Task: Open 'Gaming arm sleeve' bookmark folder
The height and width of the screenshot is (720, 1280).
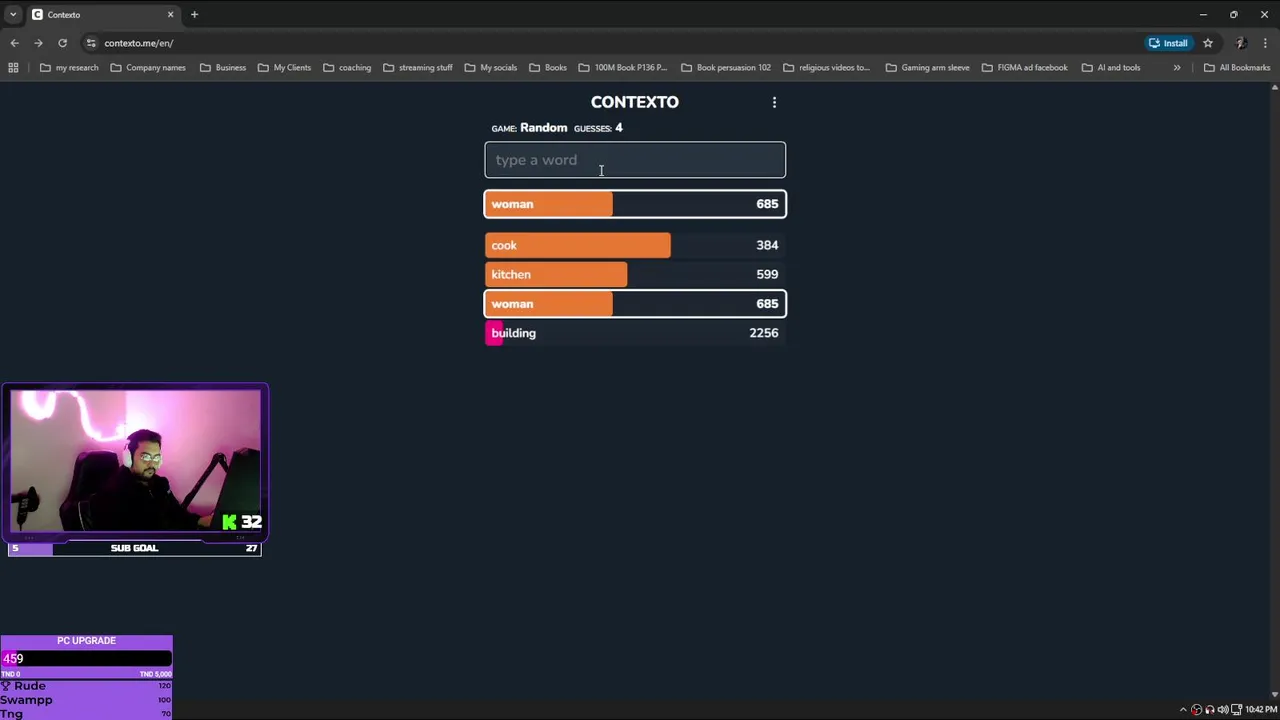Action: point(928,68)
